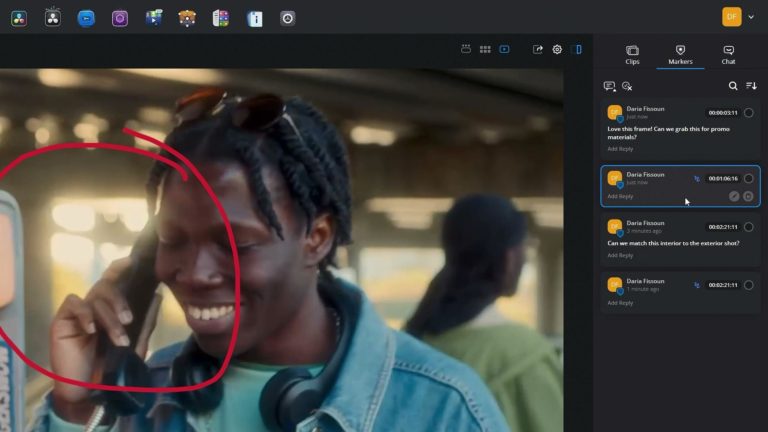This screenshot has width=768, height=432.
Task: Click Daria Fissoun avatar on bottom marker
Action: pyautogui.click(x=615, y=285)
